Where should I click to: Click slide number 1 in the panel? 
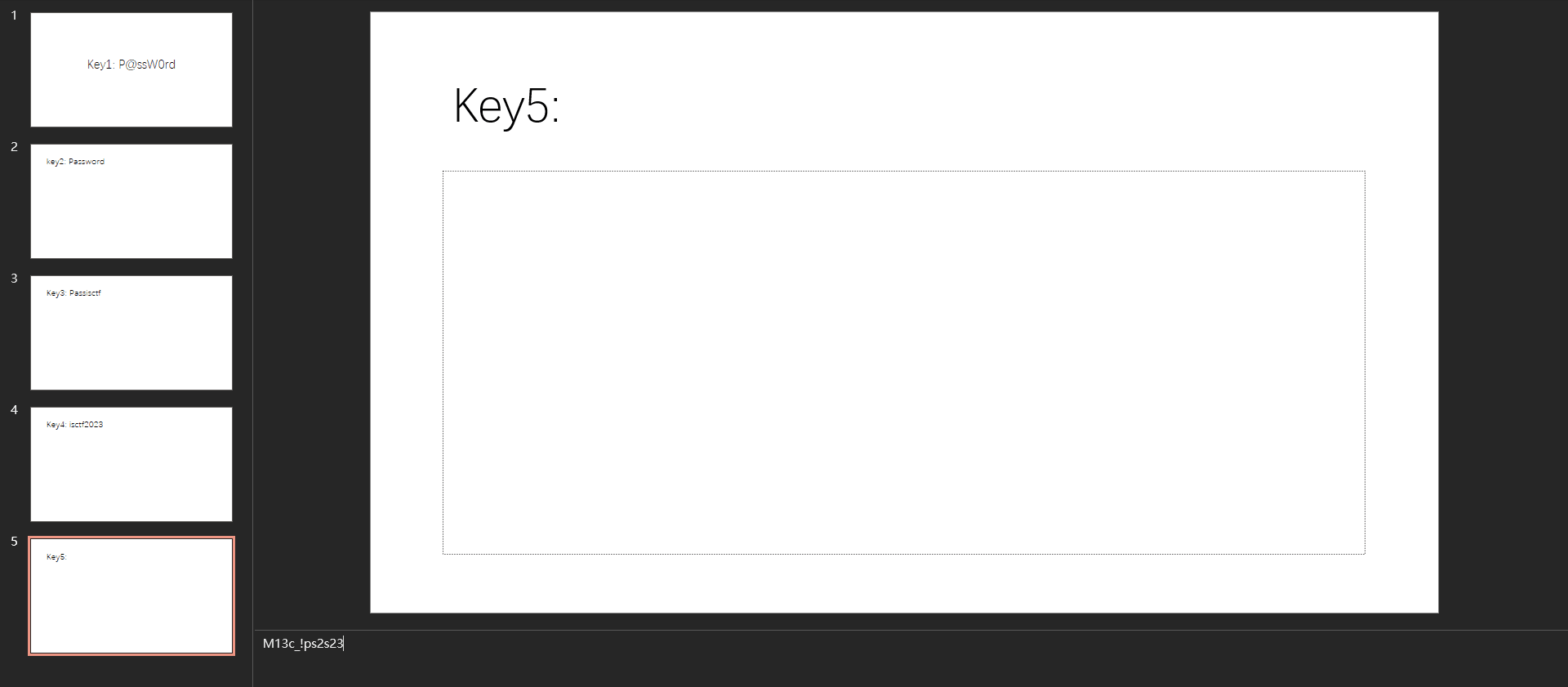coord(14,16)
